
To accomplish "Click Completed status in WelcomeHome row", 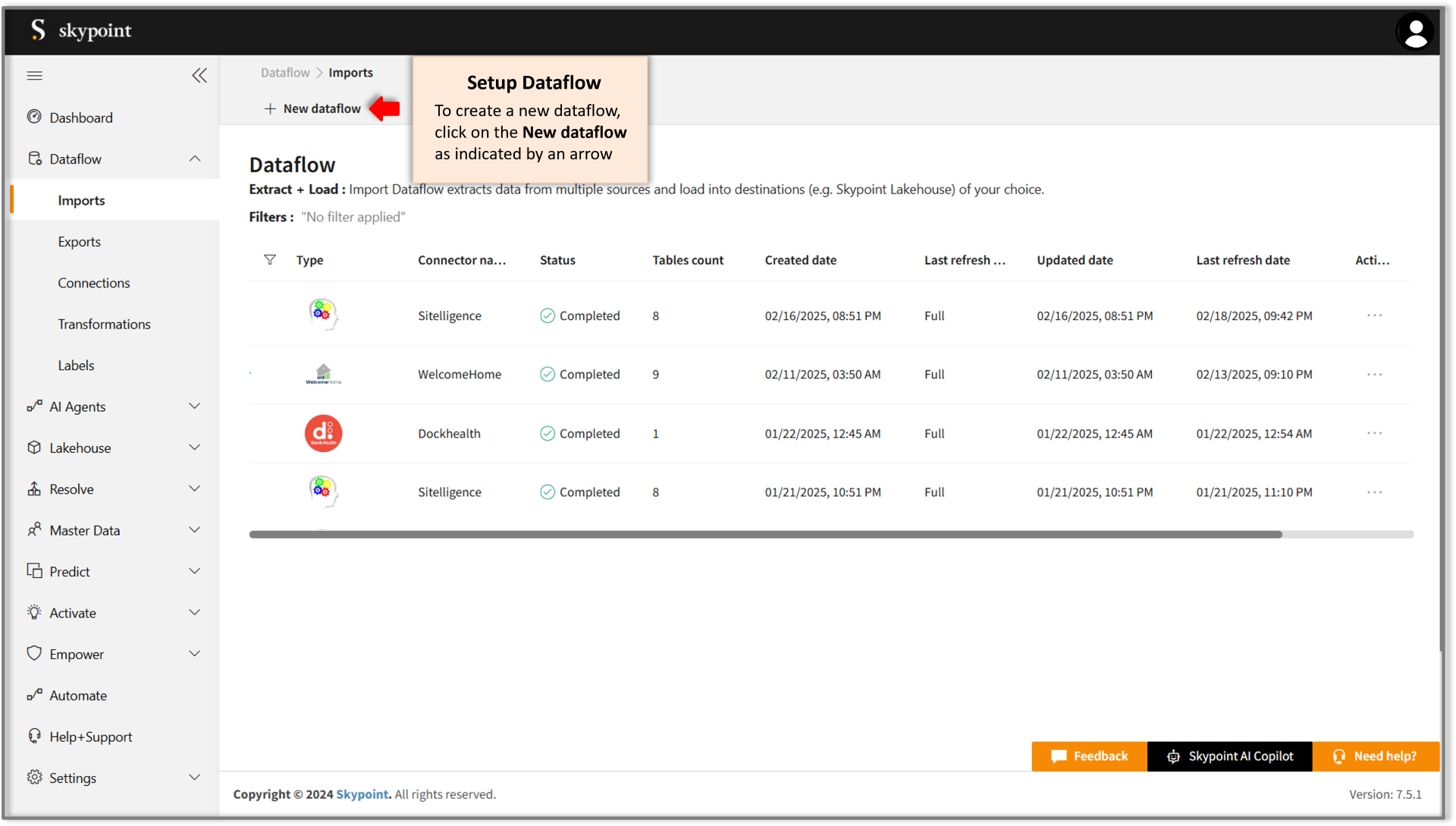I will click(x=580, y=374).
